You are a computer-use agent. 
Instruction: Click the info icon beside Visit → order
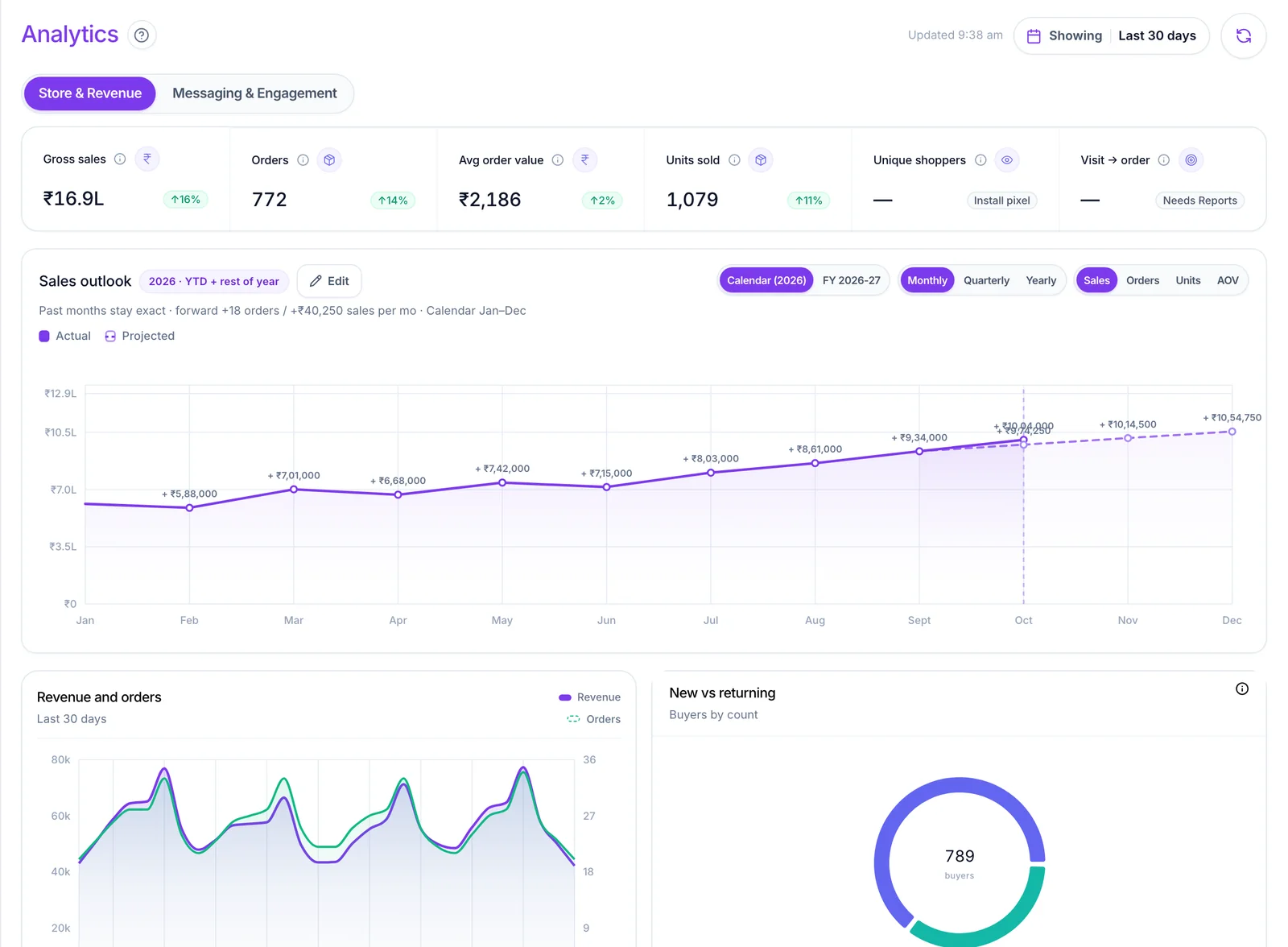coord(1164,160)
